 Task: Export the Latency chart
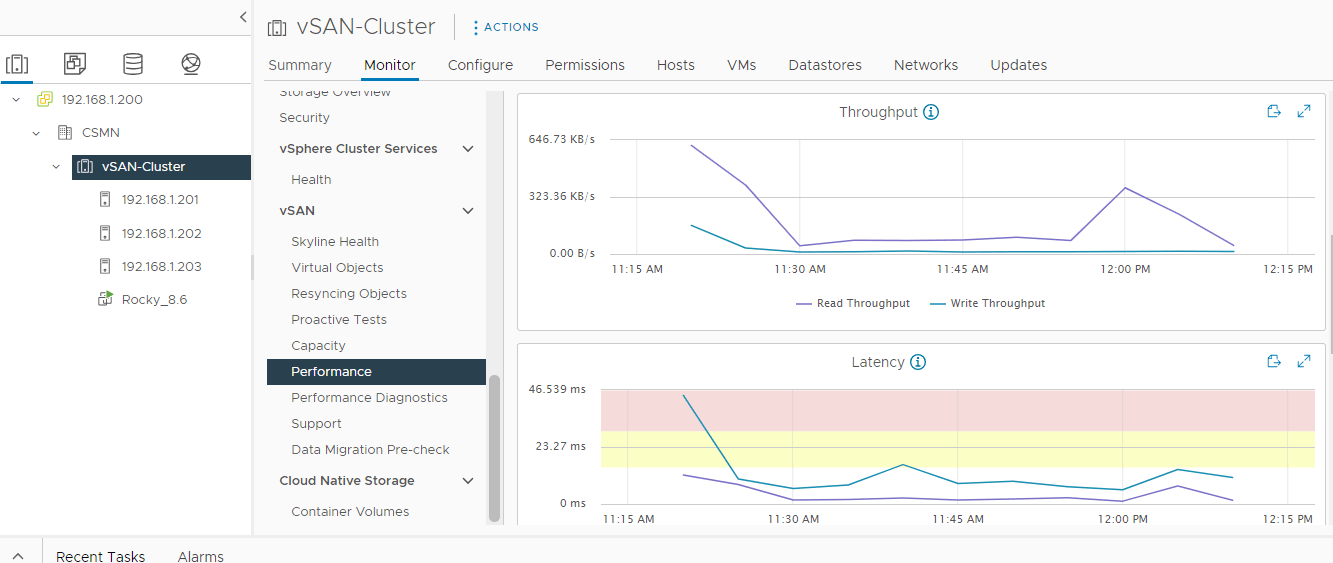pyautogui.click(x=1274, y=362)
